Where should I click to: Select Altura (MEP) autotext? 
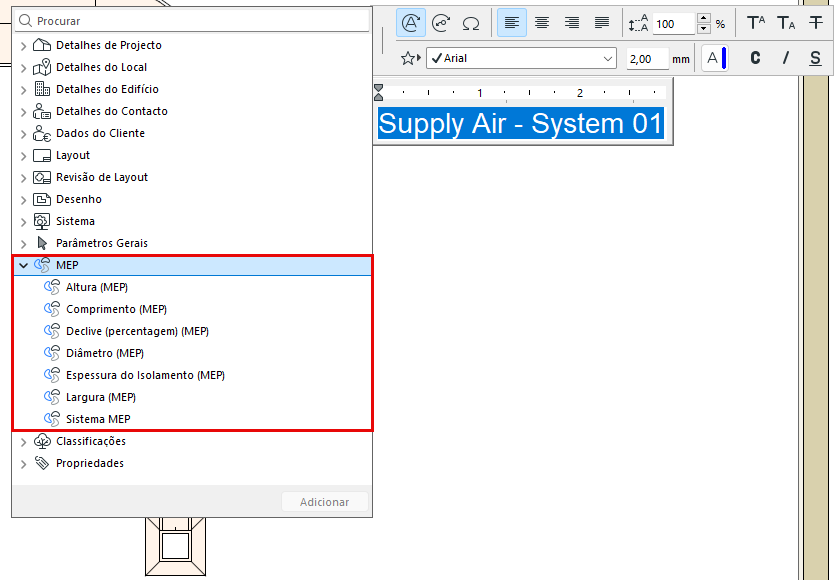pos(192,287)
